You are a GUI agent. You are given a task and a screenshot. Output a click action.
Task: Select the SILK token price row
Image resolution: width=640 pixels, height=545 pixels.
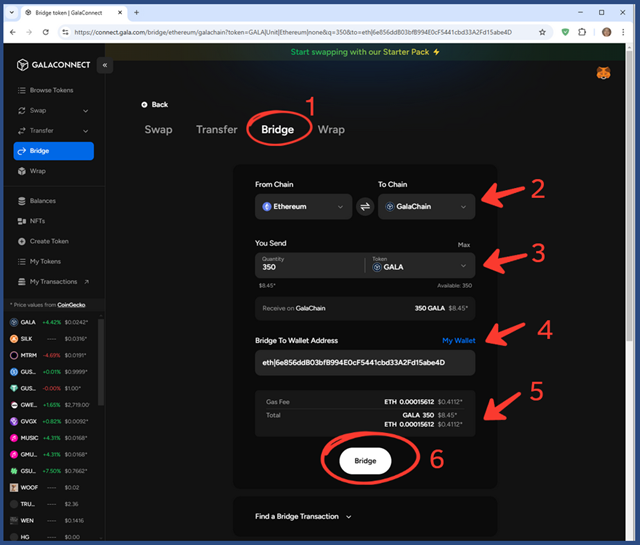(49, 339)
